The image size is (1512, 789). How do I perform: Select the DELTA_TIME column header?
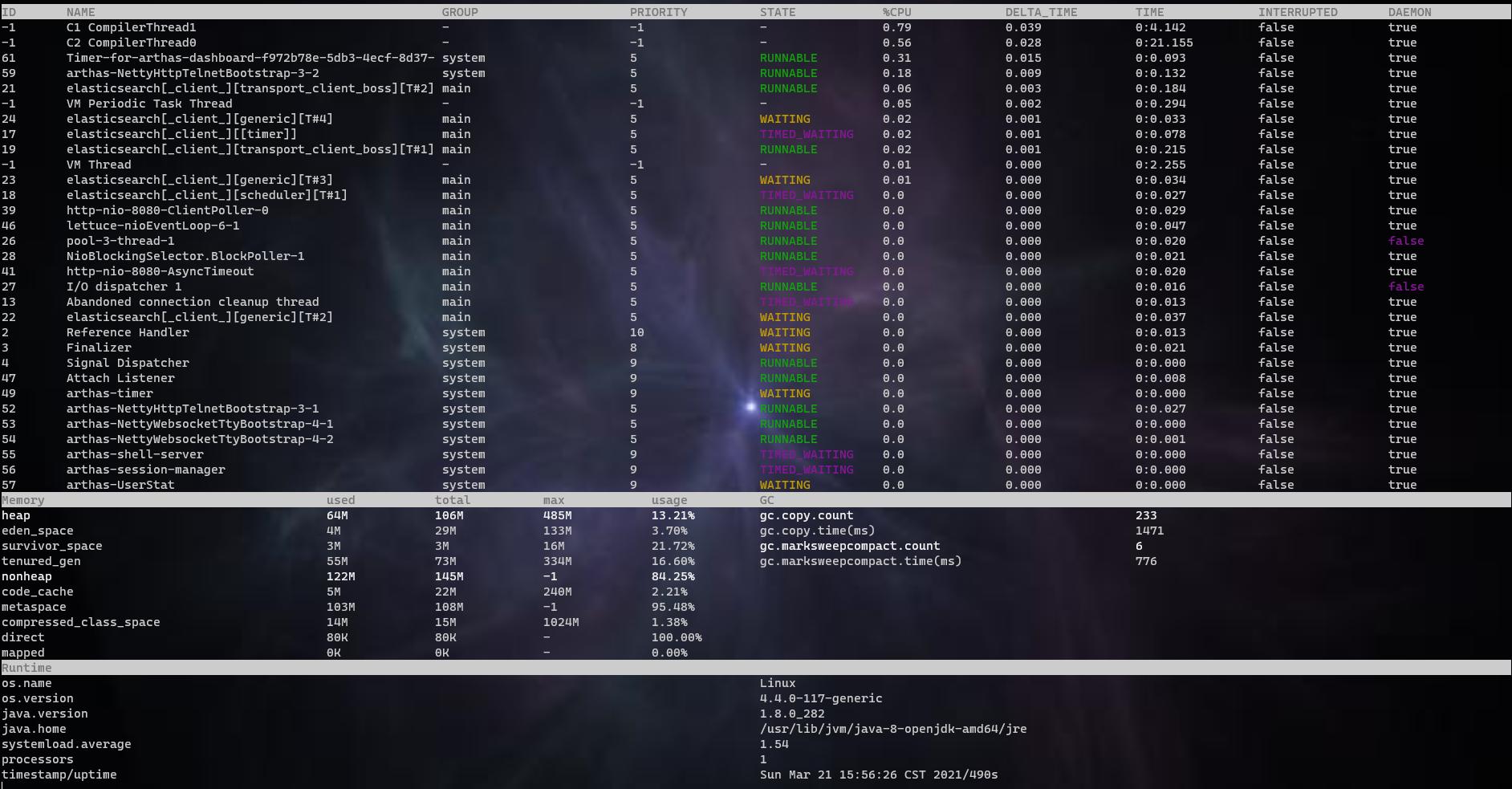pos(1042,12)
